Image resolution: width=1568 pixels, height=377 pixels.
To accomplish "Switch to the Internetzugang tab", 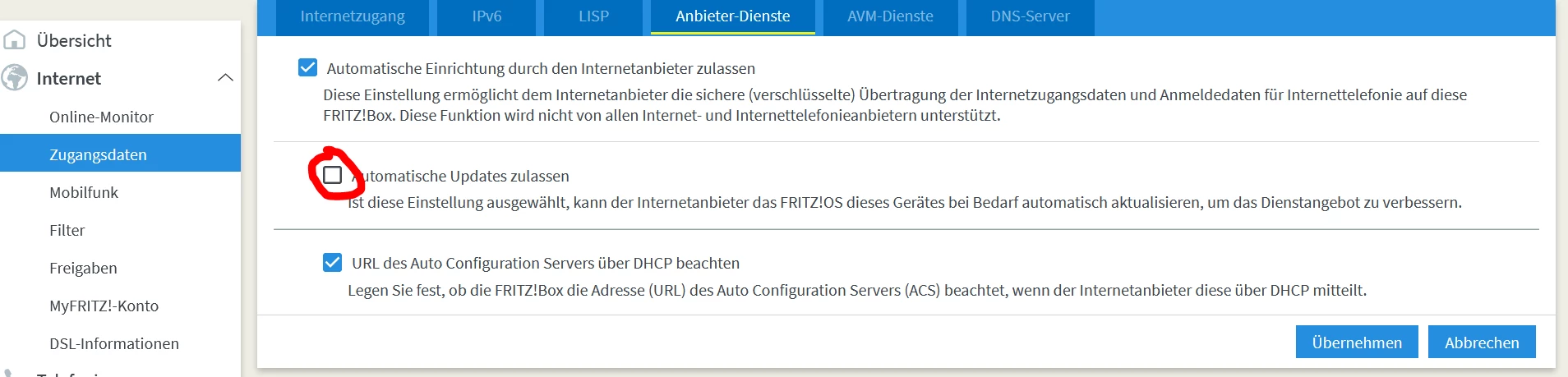I will pyautogui.click(x=353, y=16).
